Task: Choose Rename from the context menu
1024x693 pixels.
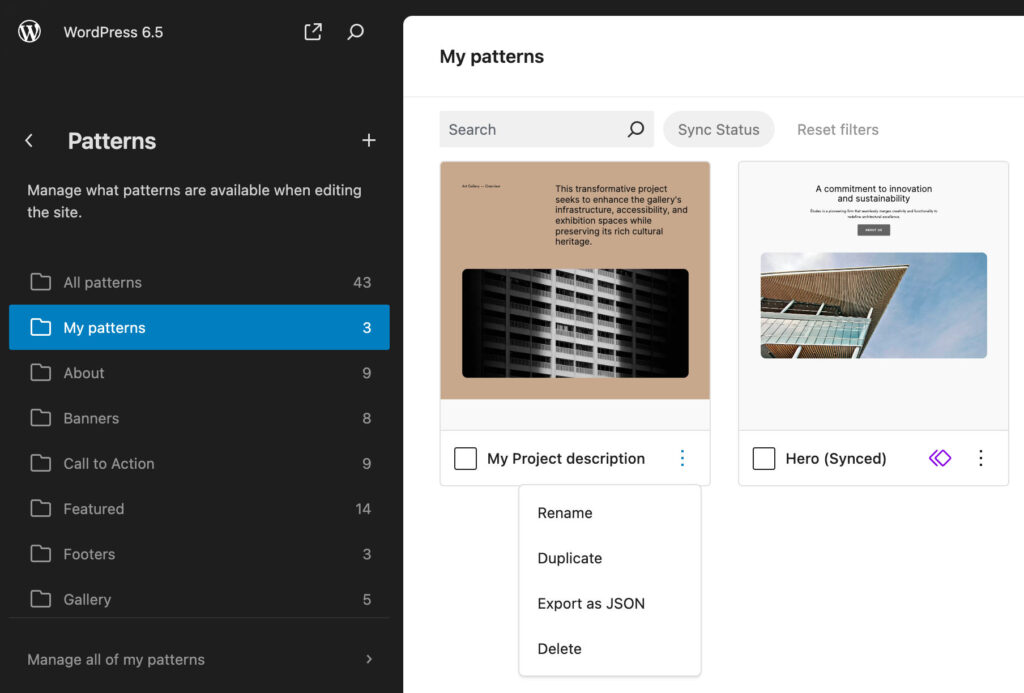Action: 564,512
